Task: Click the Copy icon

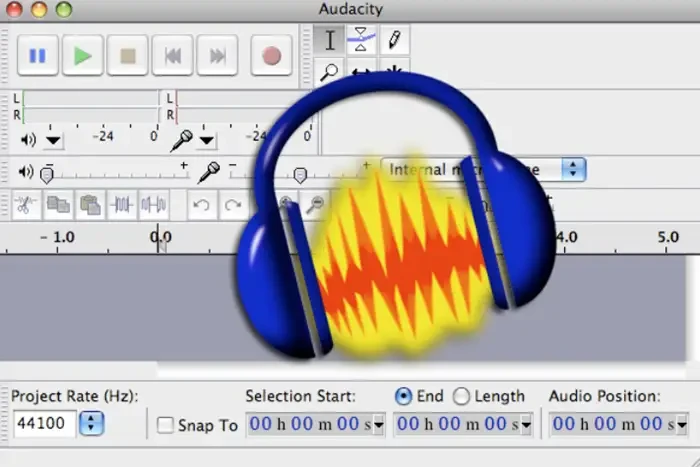Action: [x=58, y=205]
